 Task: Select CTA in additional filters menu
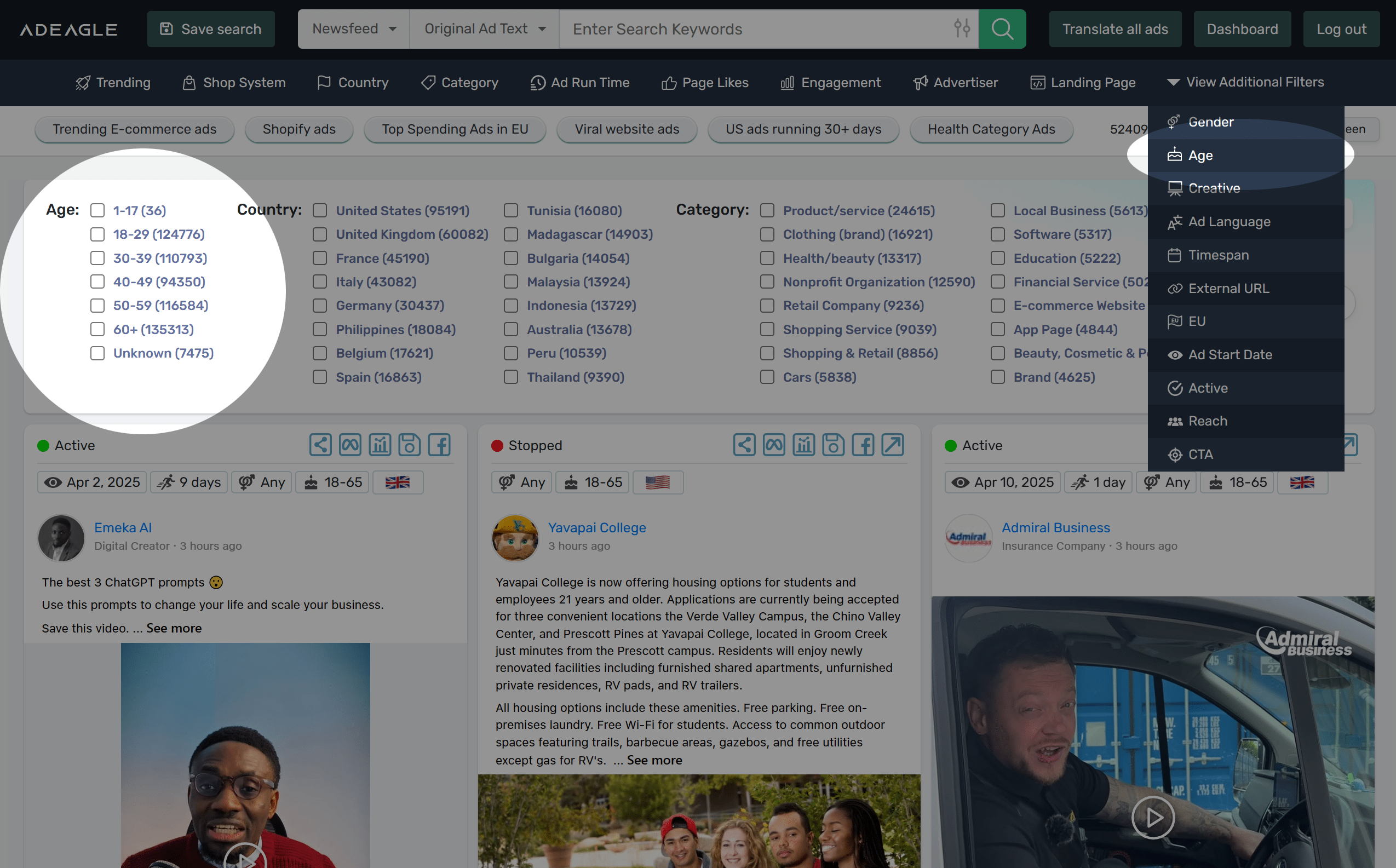[1245, 455]
